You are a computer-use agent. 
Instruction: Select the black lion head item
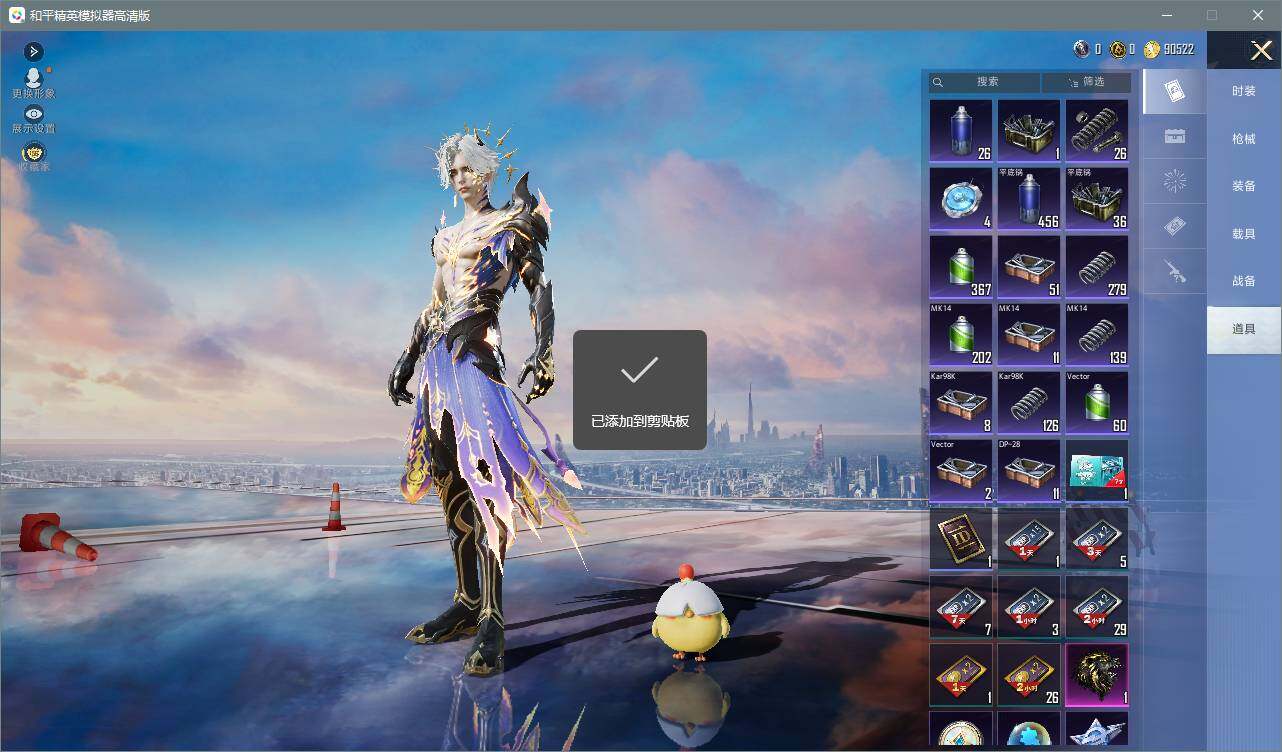pos(1097,674)
